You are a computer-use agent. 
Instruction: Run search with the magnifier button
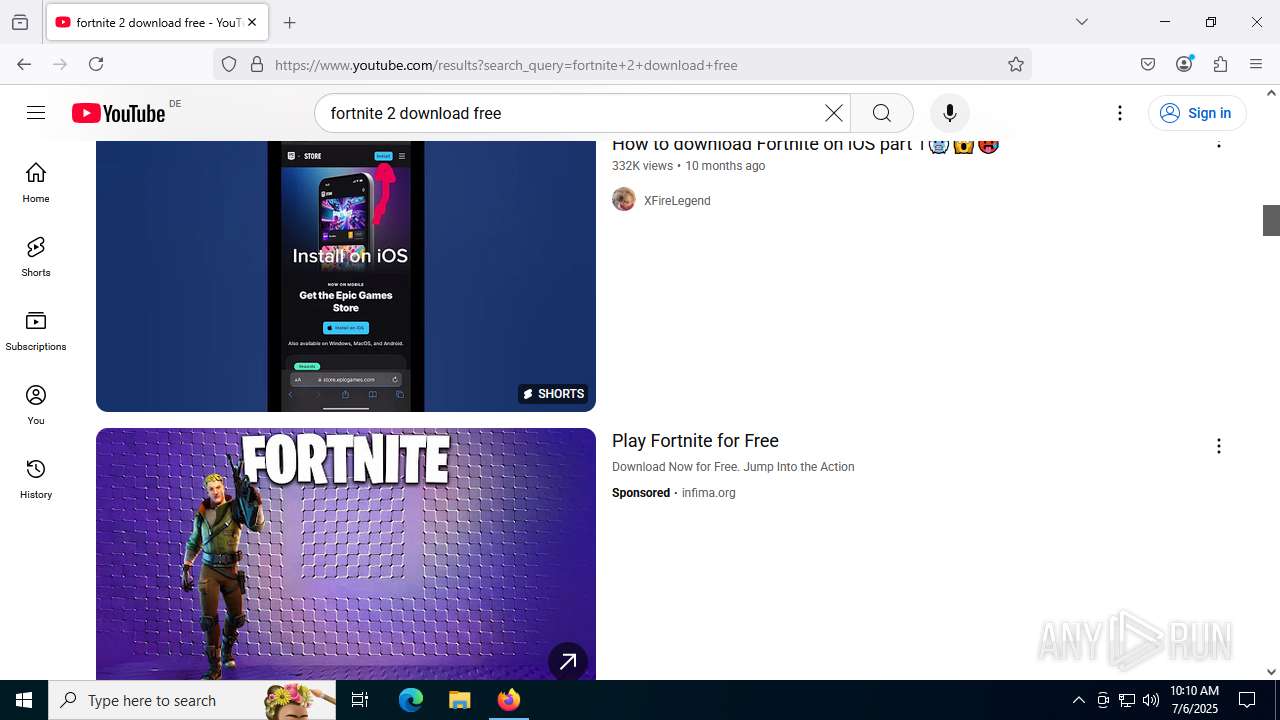(x=882, y=113)
